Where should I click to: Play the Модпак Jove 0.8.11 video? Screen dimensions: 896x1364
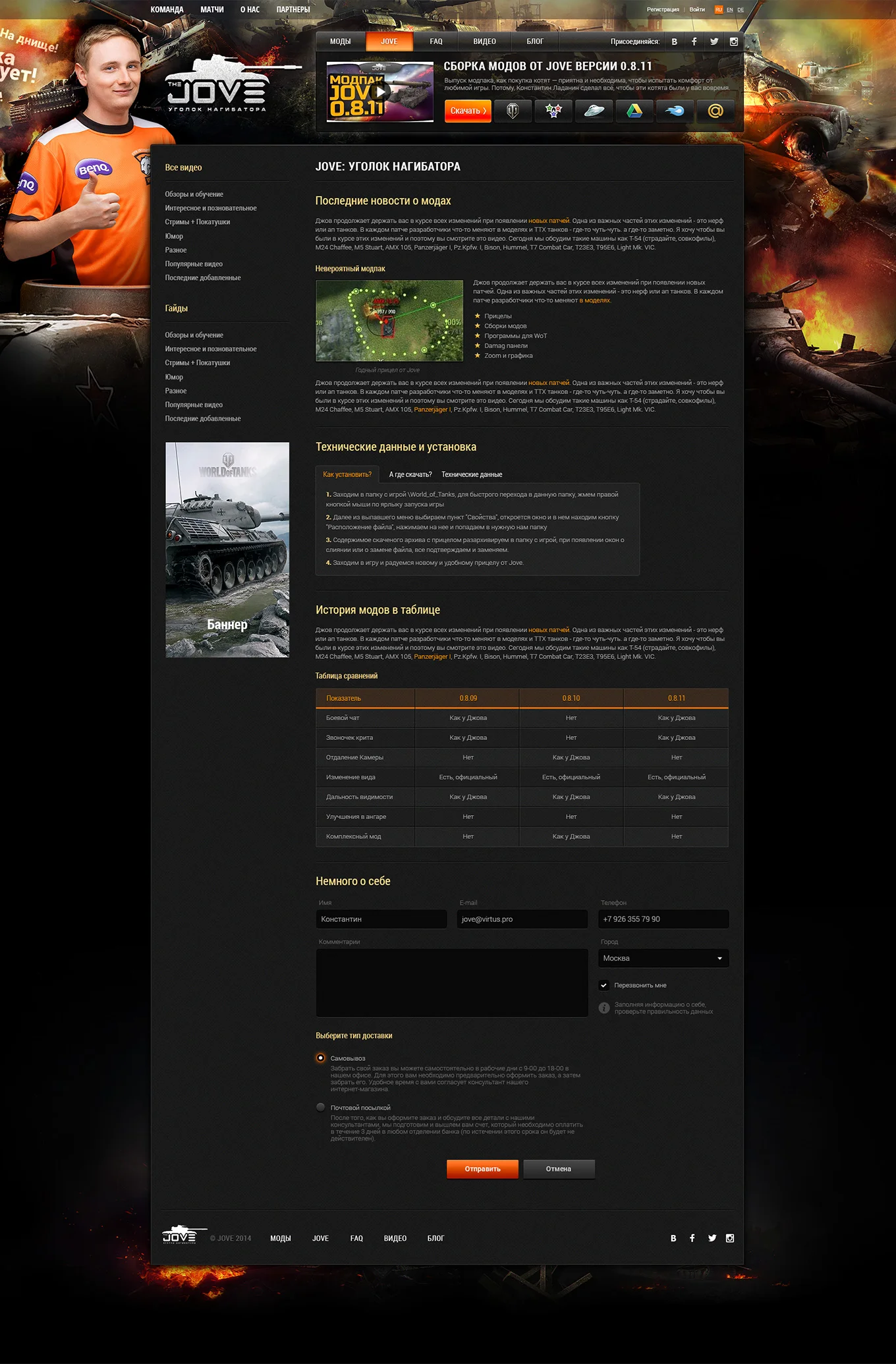tap(380, 92)
